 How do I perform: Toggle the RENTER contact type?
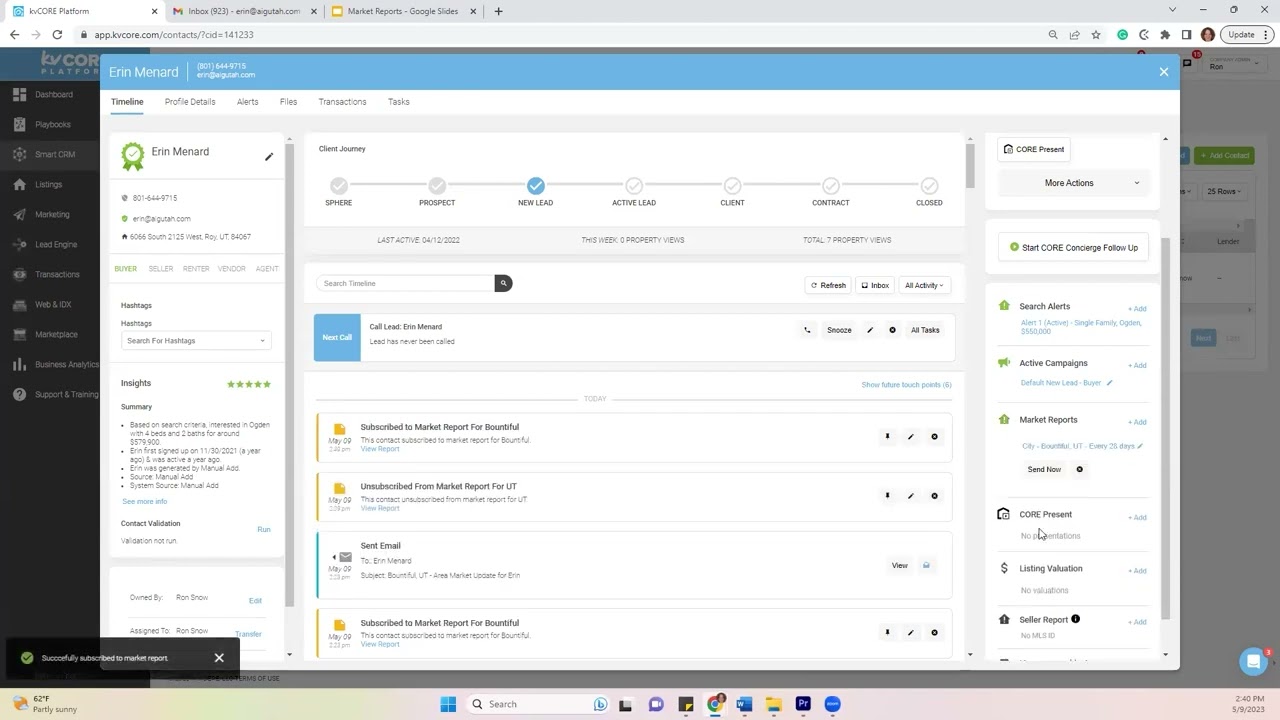(196, 269)
